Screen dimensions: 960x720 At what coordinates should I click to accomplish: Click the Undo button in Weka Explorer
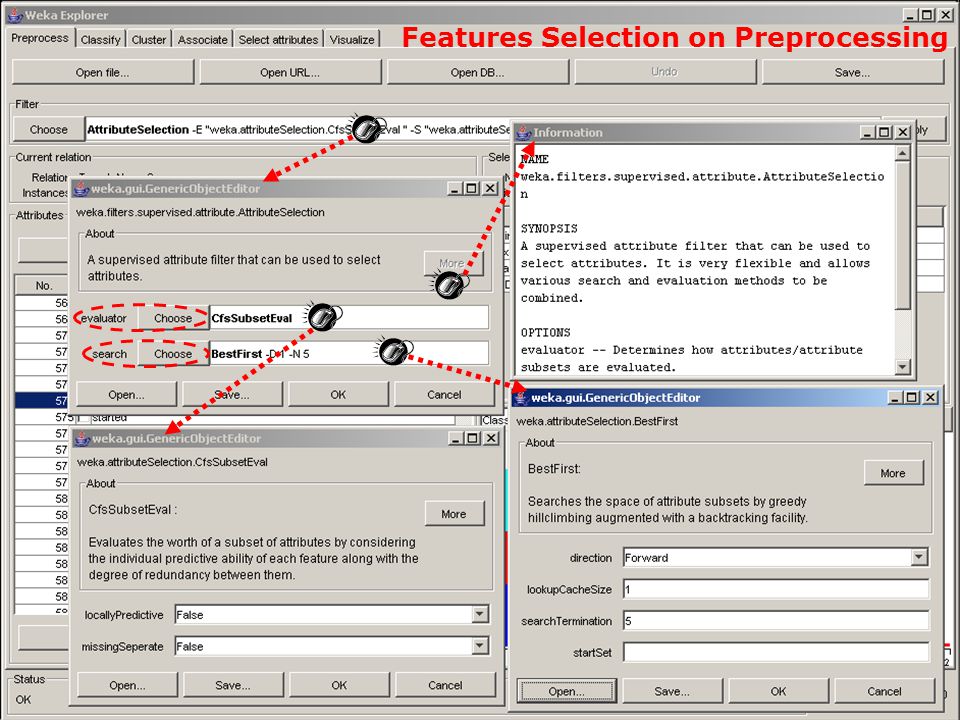[x=665, y=72]
